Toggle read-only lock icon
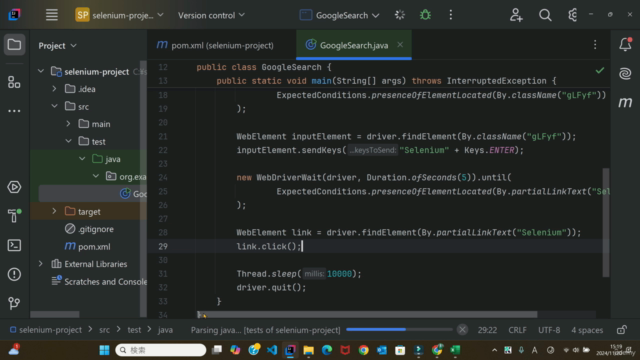The image size is (640, 360). (622, 330)
